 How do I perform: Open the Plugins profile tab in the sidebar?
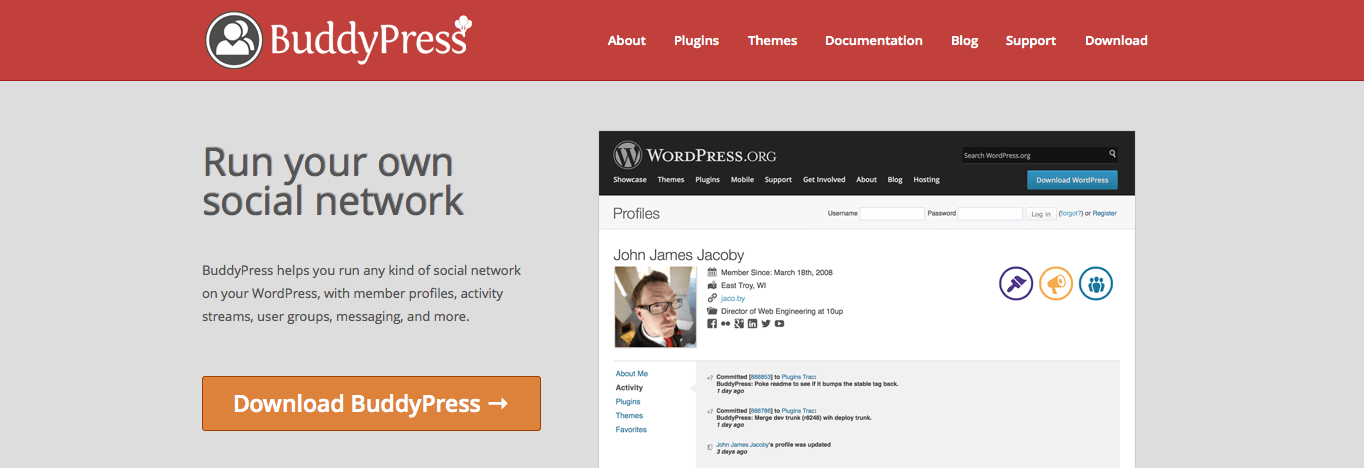628,401
